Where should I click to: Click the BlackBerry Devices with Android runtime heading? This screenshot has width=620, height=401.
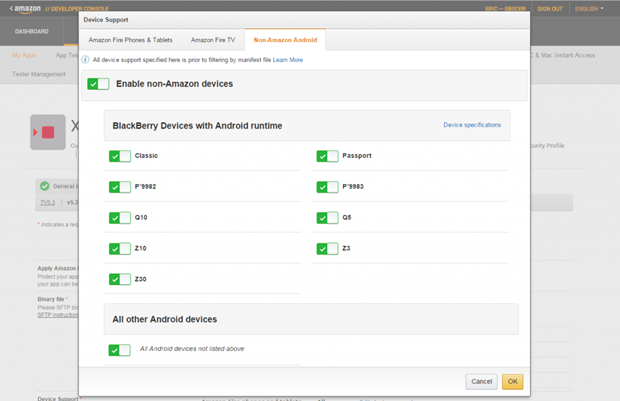[197, 126]
